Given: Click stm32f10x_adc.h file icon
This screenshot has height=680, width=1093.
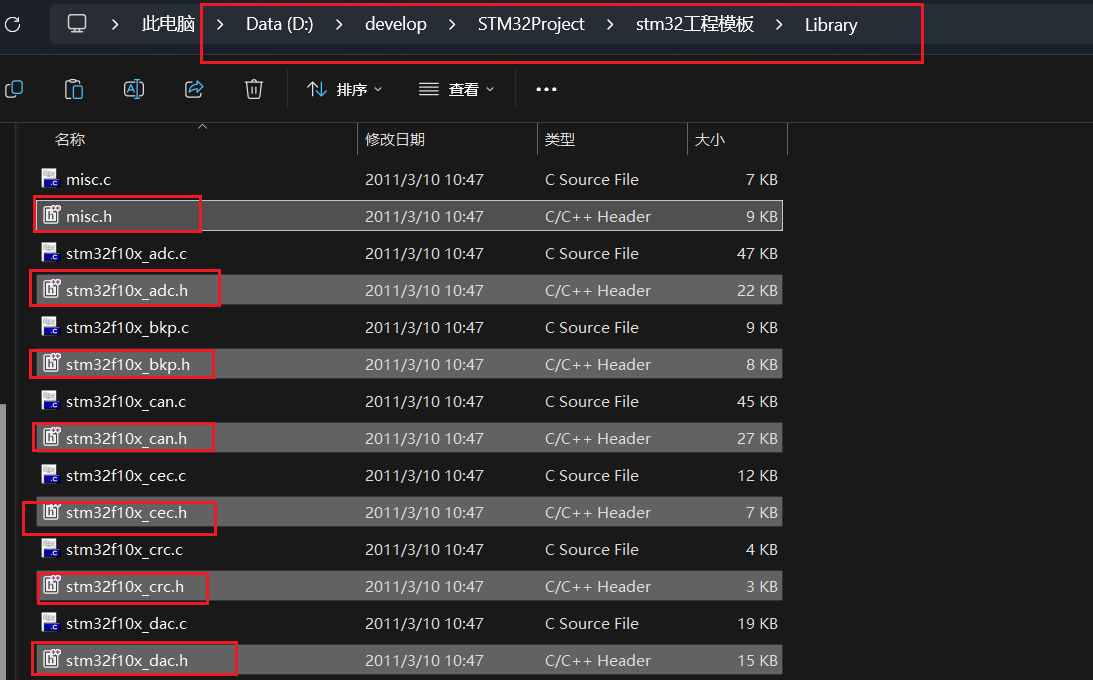Looking at the screenshot, I should [52, 289].
